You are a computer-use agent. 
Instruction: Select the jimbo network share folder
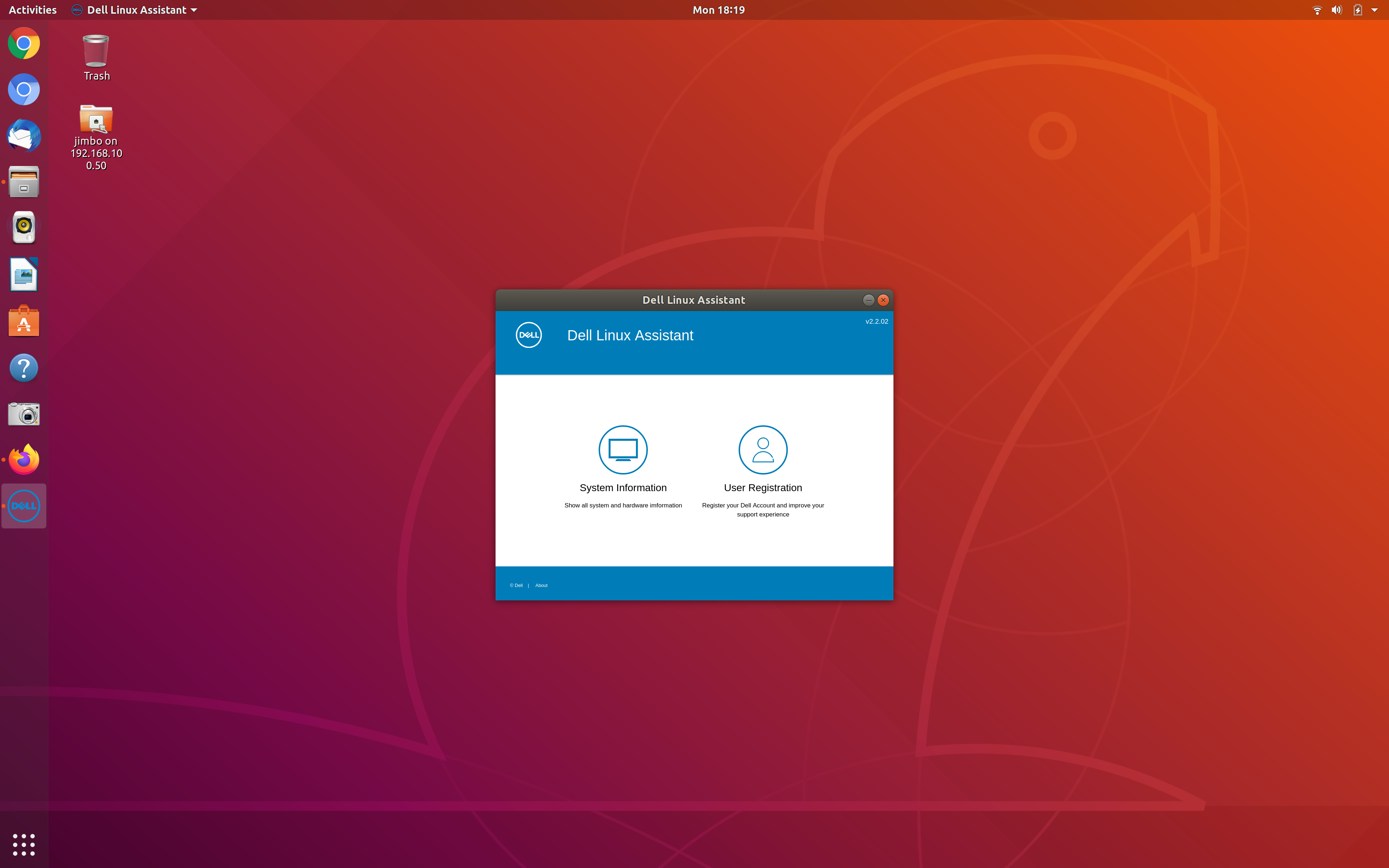pos(96,119)
